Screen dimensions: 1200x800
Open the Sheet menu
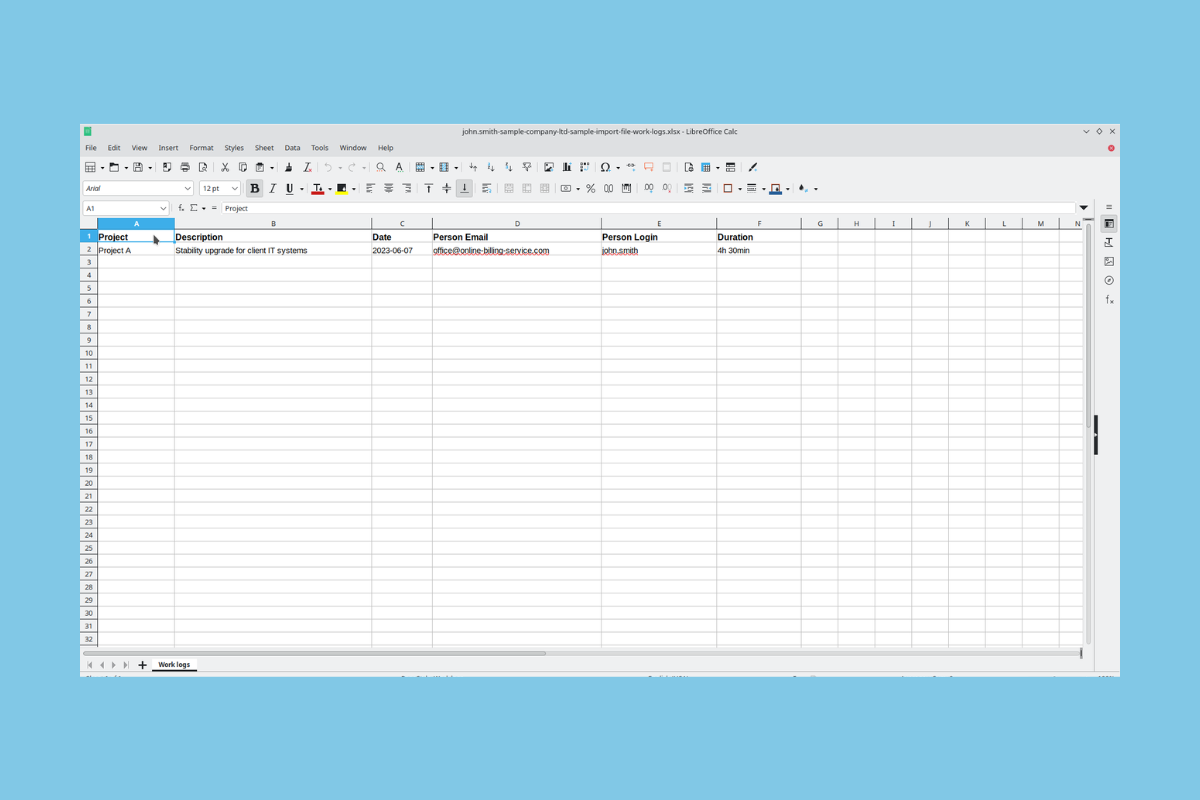tap(264, 148)
